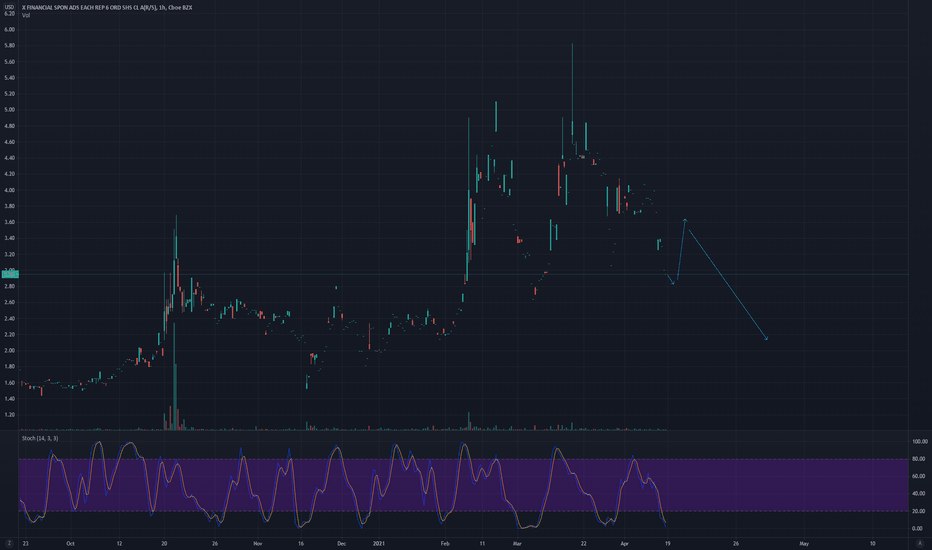Select the Stoch (14, 3, 3) indicator legend
This screenshot has height=550, width=932.
[40, 438]
